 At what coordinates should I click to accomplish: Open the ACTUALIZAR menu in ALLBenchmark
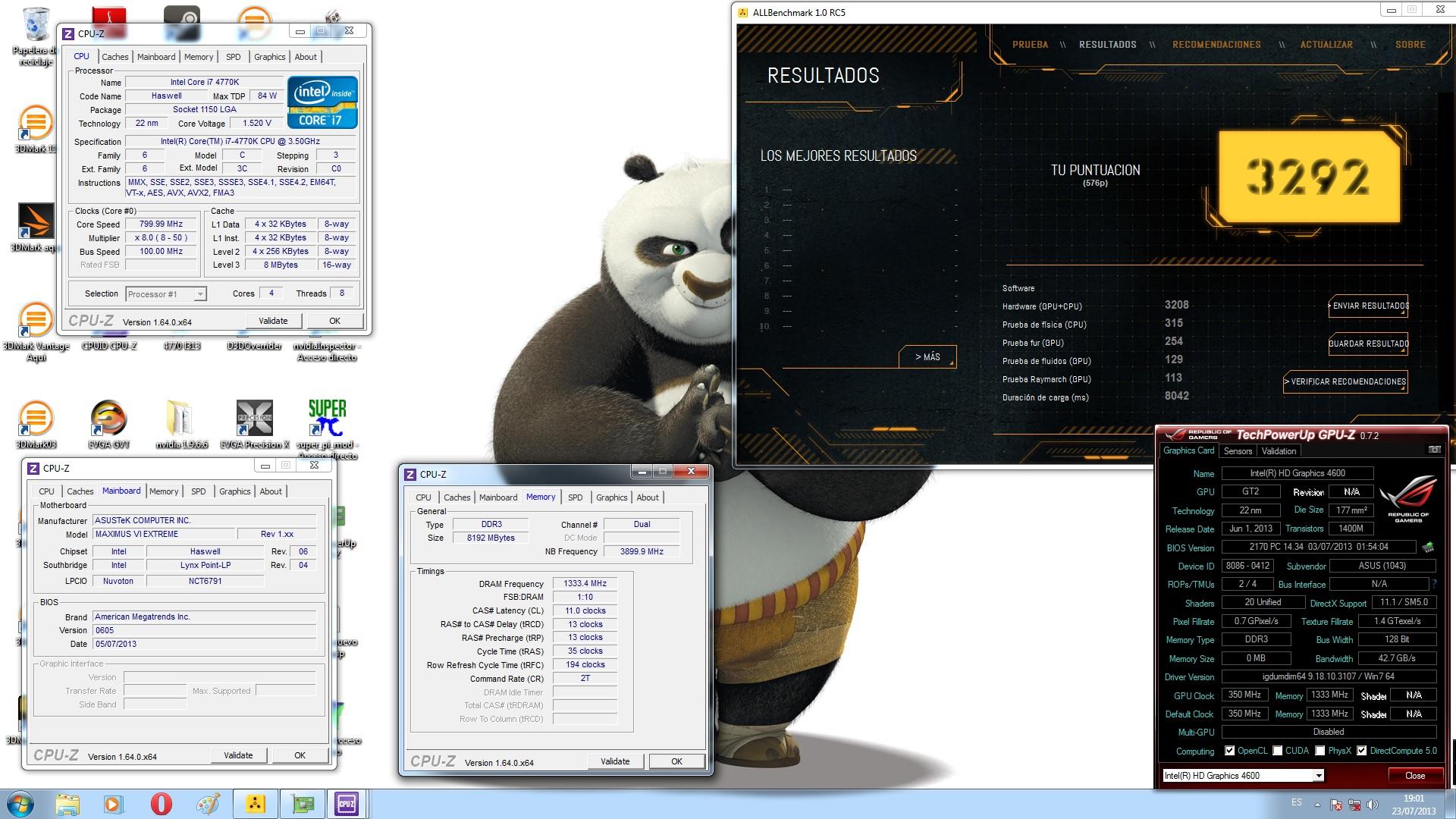point(1326,45)
